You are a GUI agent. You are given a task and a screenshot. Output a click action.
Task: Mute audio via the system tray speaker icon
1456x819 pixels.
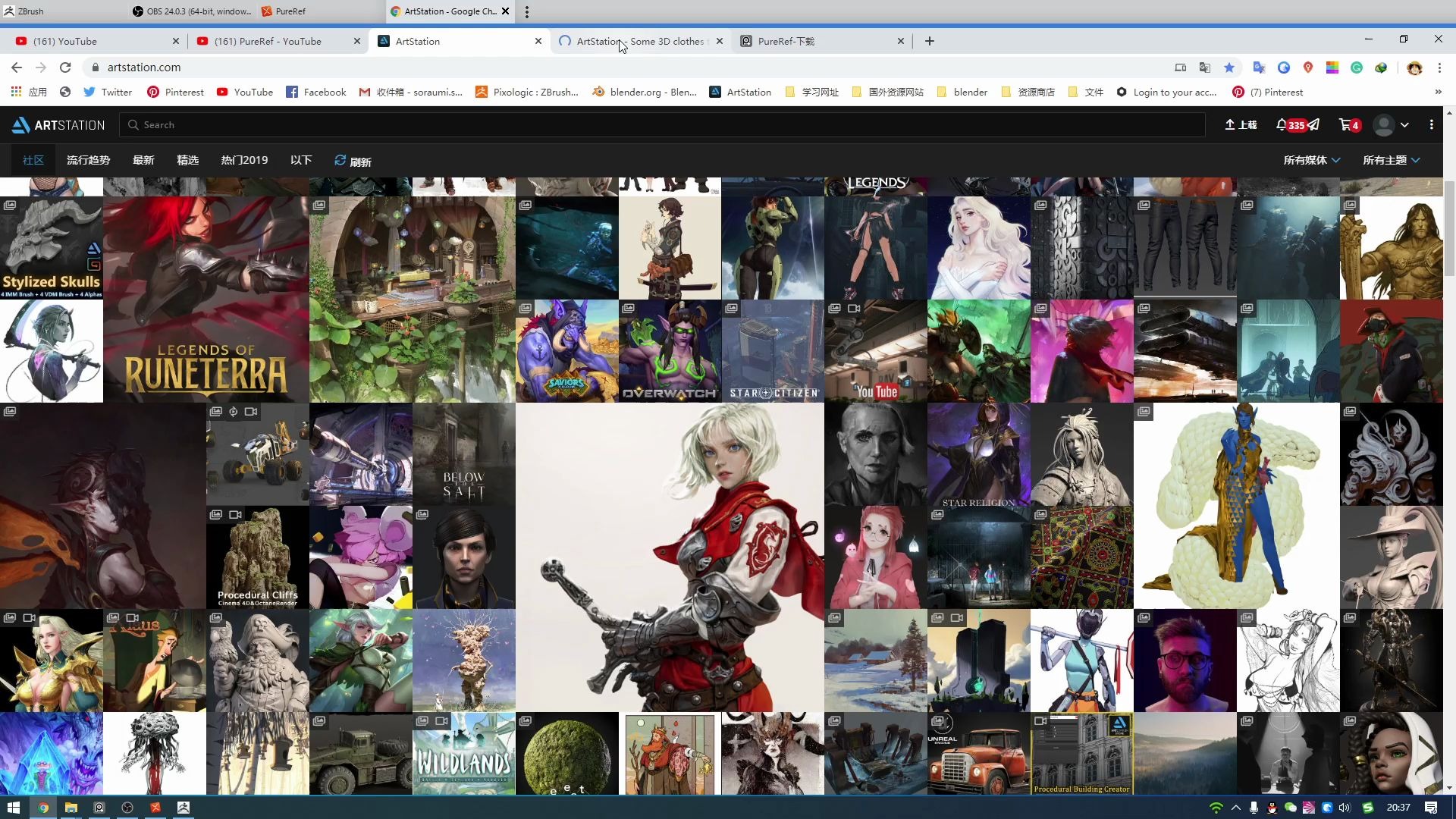tap(1344, 807)
